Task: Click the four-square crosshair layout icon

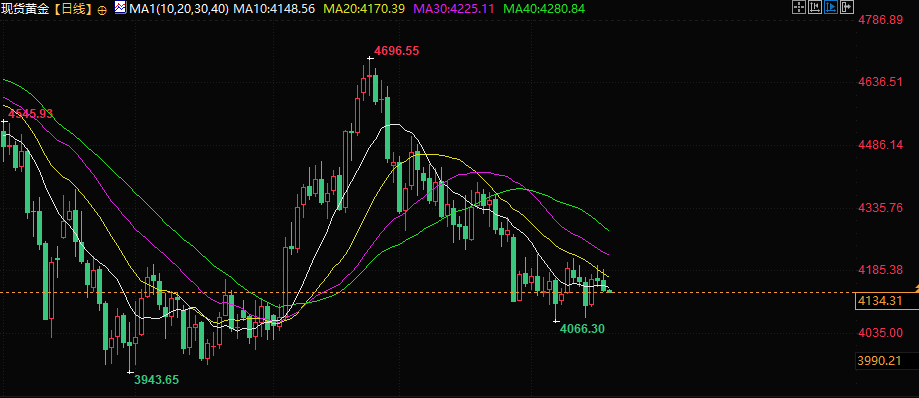Action: [799, 8]
